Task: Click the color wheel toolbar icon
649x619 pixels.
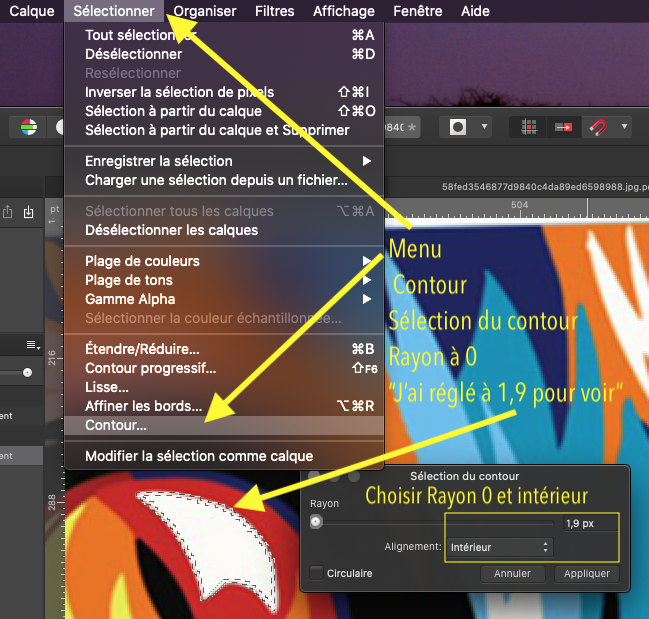Action: click(29, 127)
